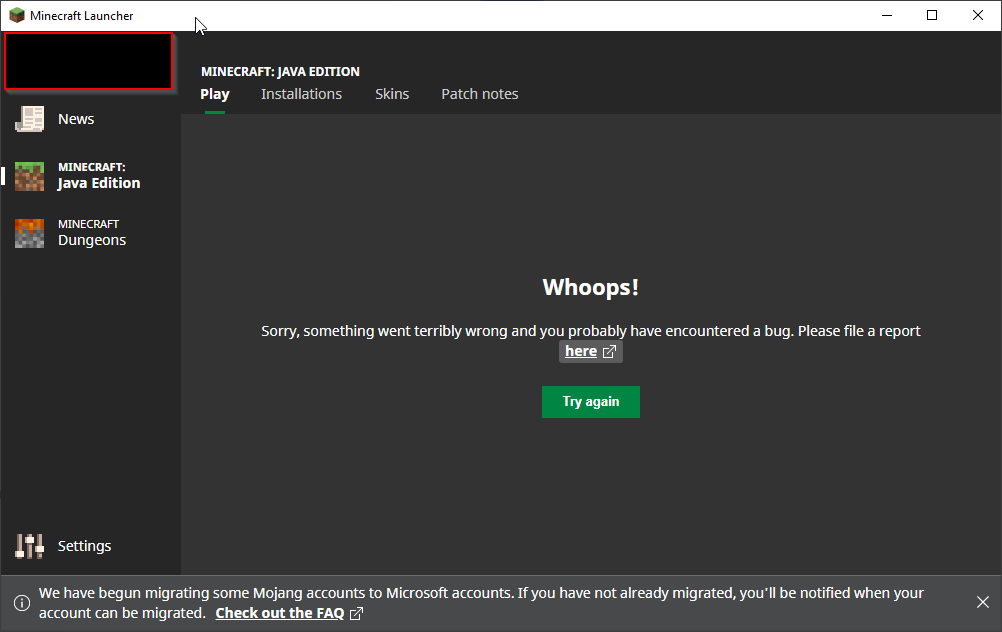Click the 'MINECRAFT: JAVA EDITION' page heading
This screenshot has width=1002, height=632.
pyautogui.click(x=281, y=72)
